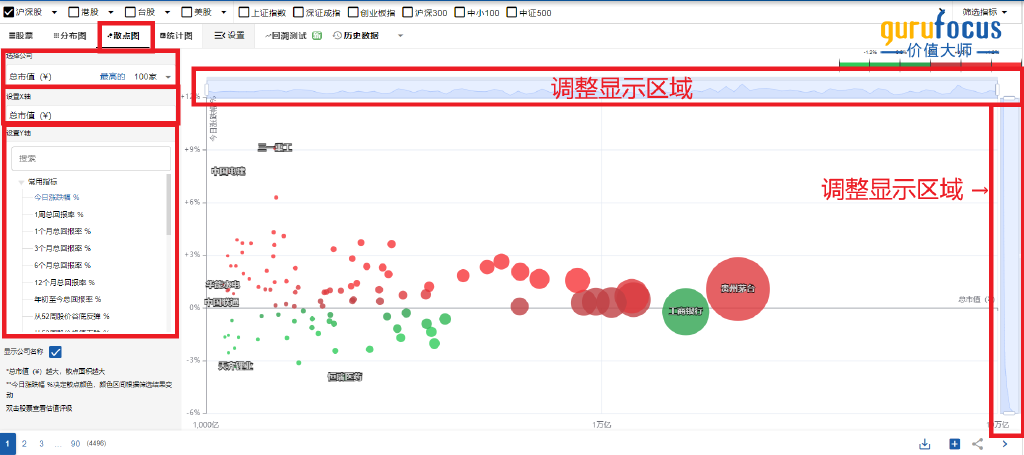
Task: Open the X-axis 总市值 selector
Action: (x=90, y=115)
